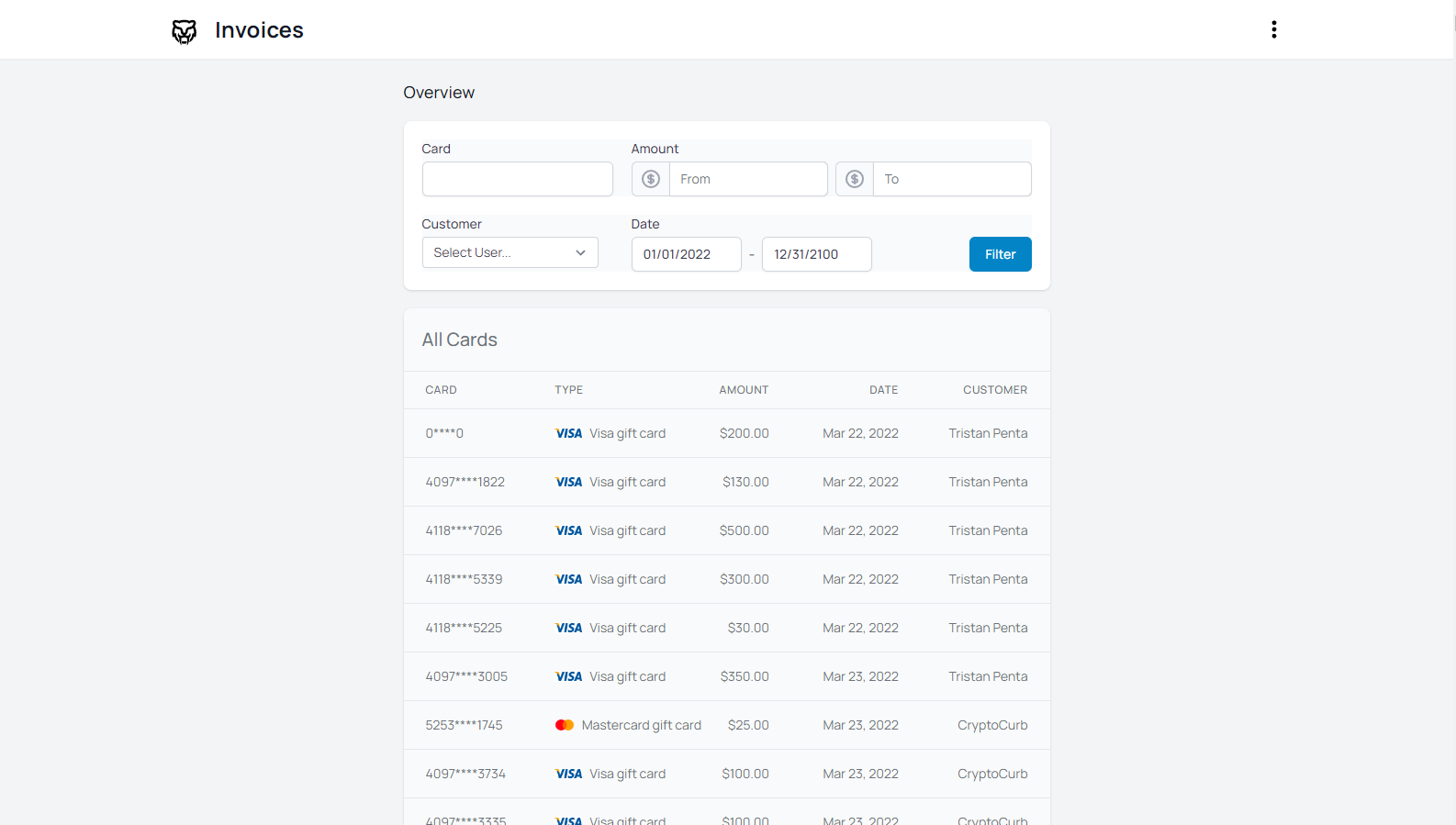Image resolution: width=1456 pixels, height=825 pixels.
Task: Click Mar 23, 2022 date in $350.00 row
Action: [x=860, y=676]
